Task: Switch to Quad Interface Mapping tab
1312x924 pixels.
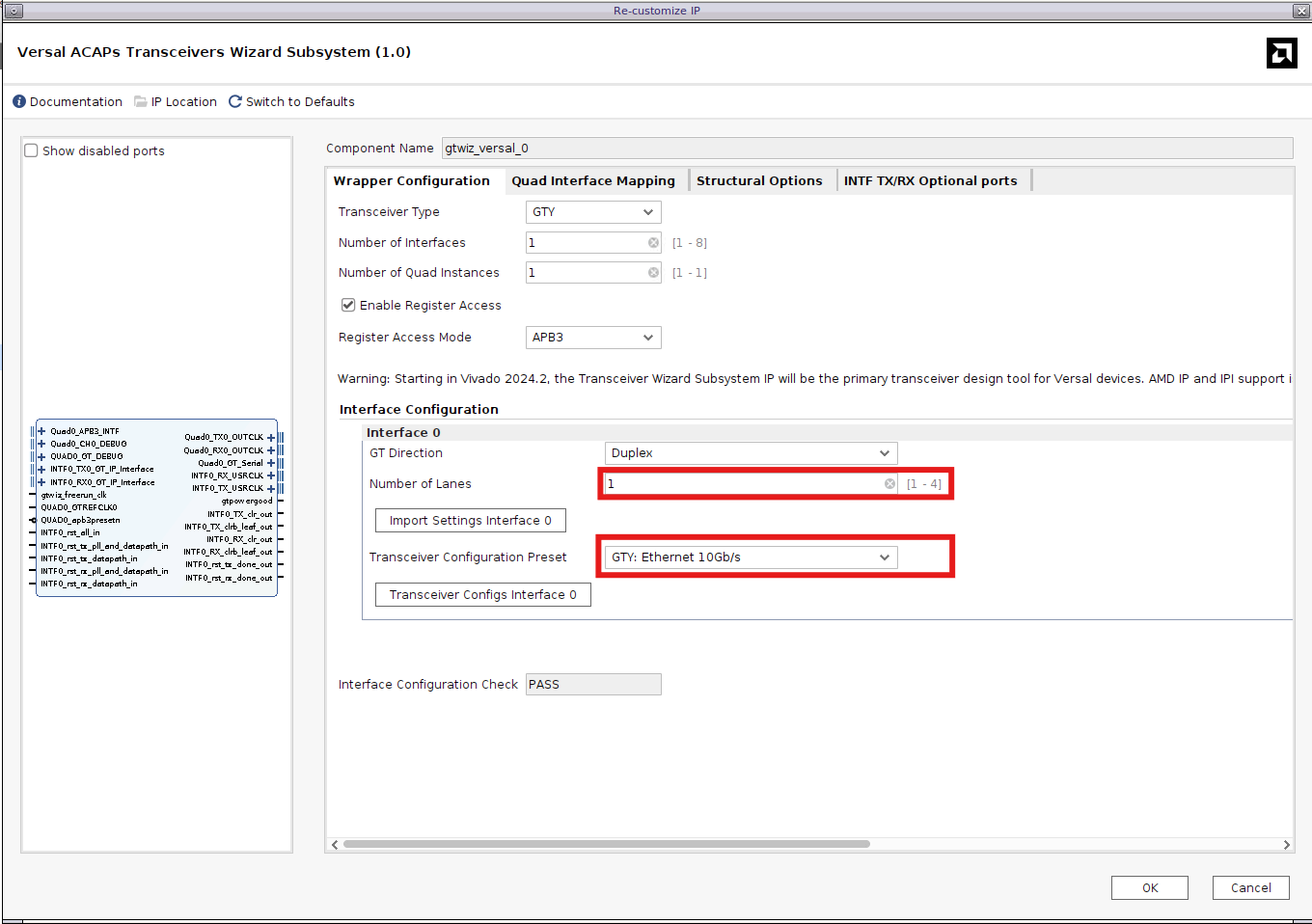Action: pos(593,181)
